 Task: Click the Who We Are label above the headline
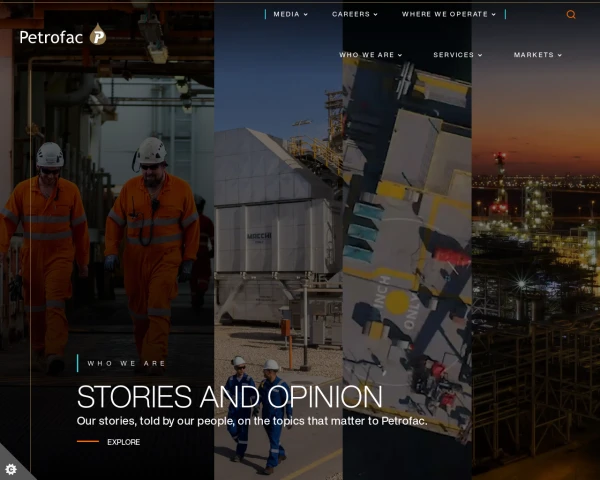126,363
